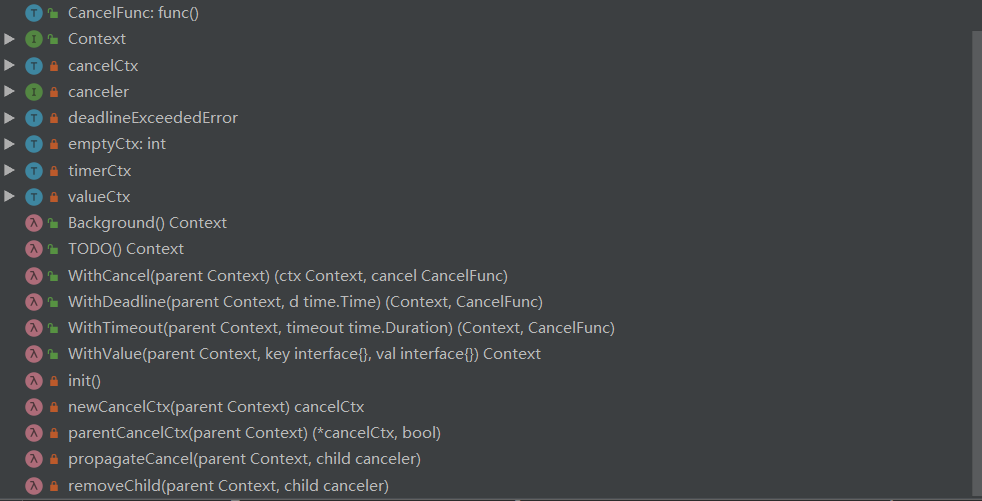Expand the emptyCtx: int node
The width and height of the screenshot is (982, 501).
point(9,144)
